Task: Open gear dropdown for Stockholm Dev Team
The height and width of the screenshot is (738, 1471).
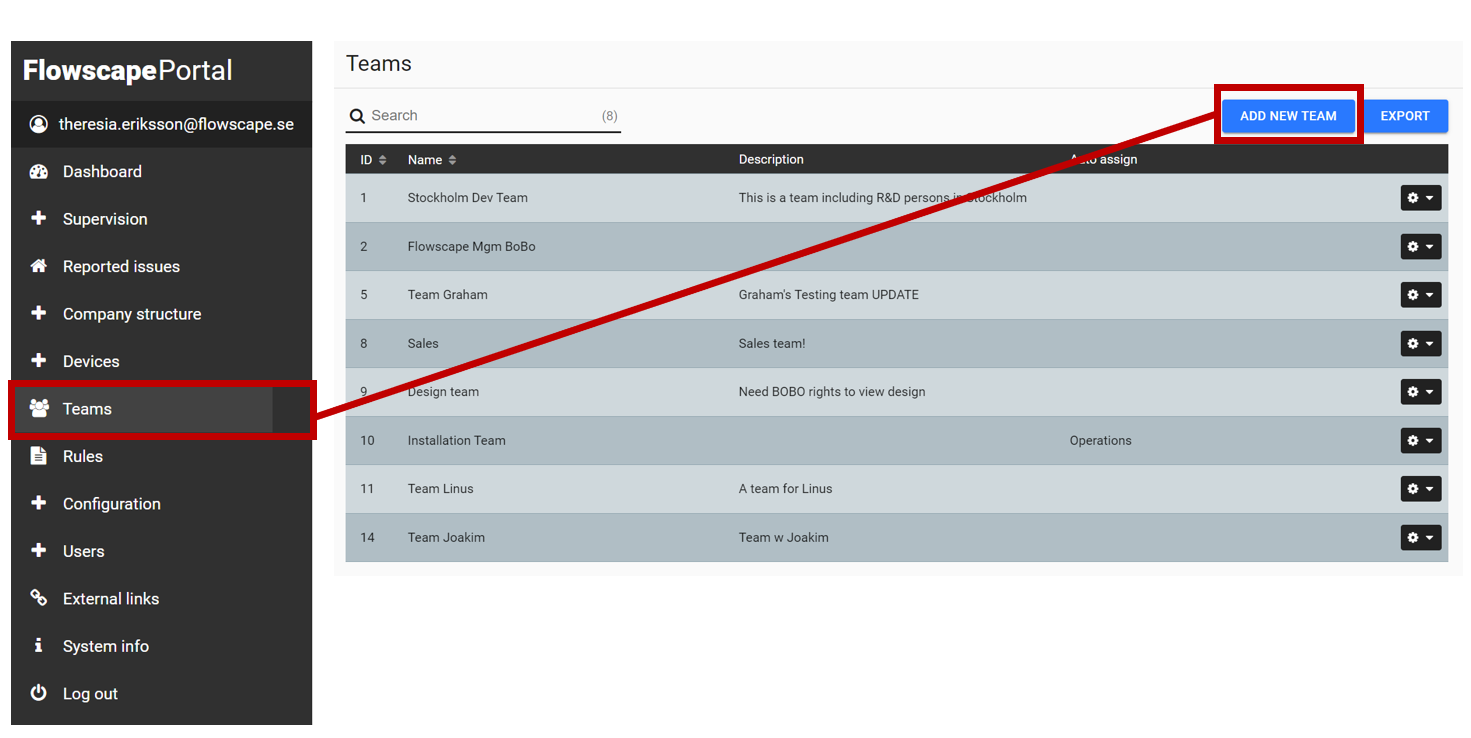Action: click(x=1420, y=198)
